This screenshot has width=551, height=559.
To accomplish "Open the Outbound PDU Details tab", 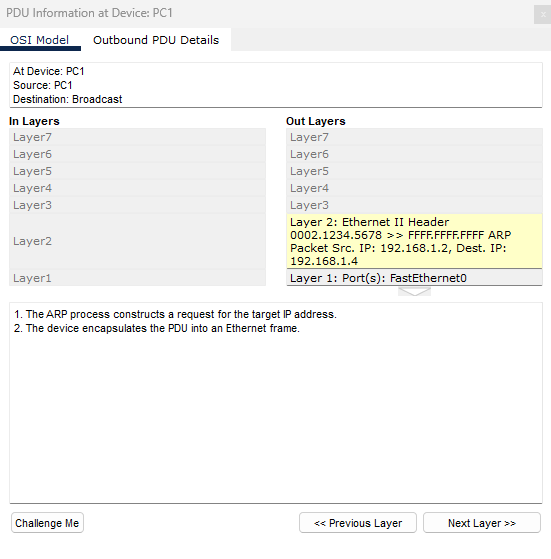I will click(156, 40).
